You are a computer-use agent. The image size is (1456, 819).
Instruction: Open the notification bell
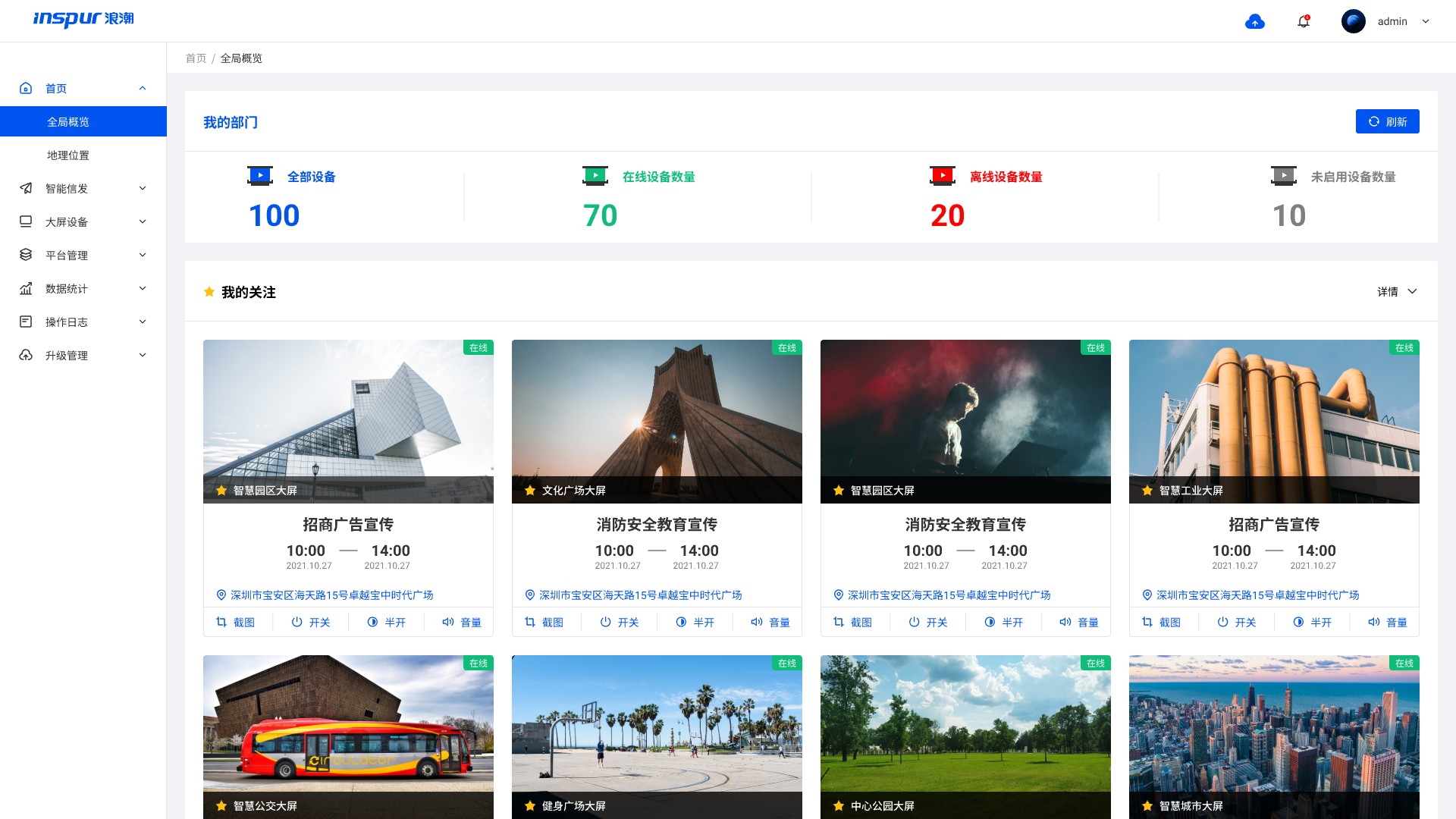pyautogui.click(x=1304, y=21)
